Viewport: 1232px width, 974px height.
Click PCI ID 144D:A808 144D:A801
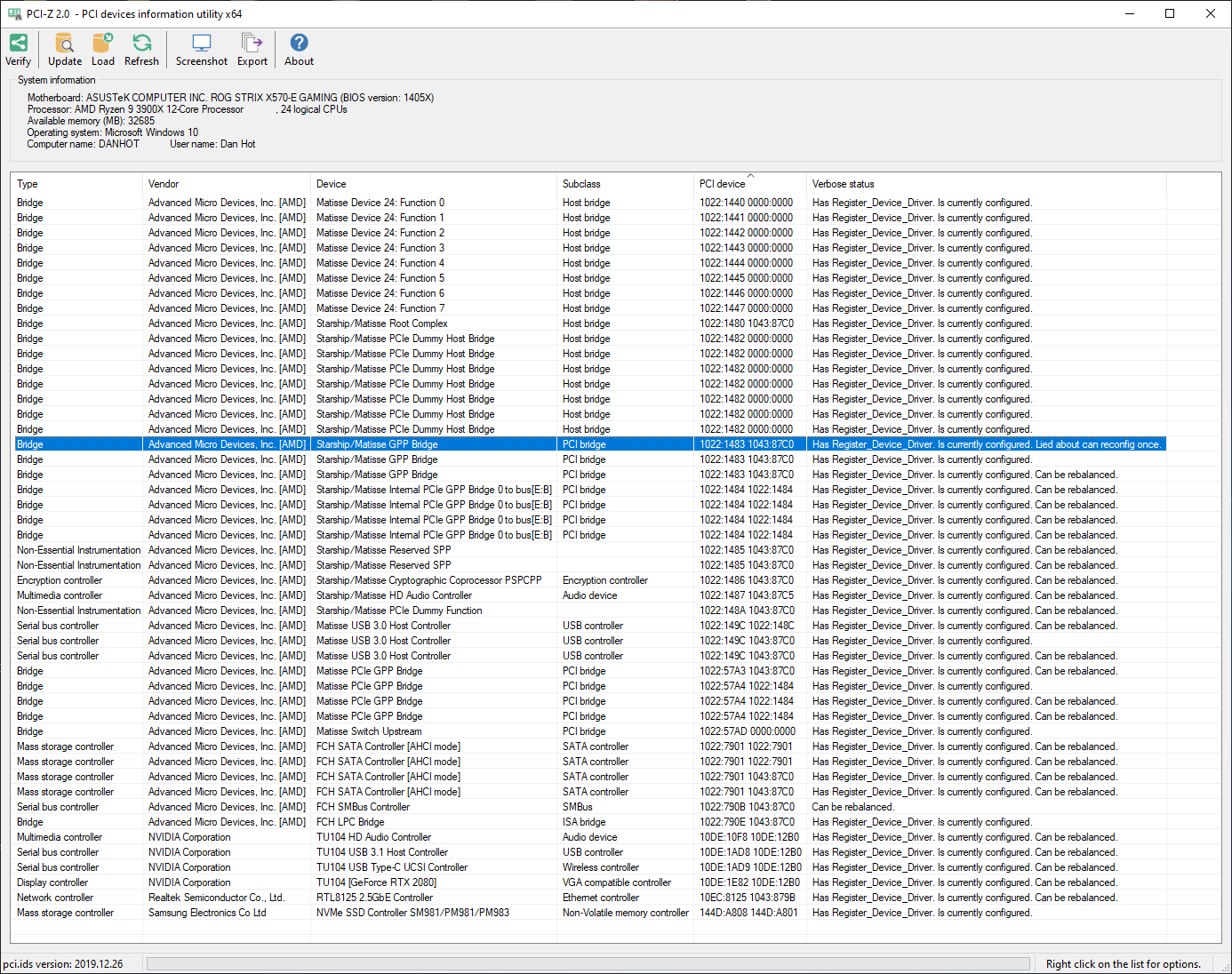click(x=748, y=913)
